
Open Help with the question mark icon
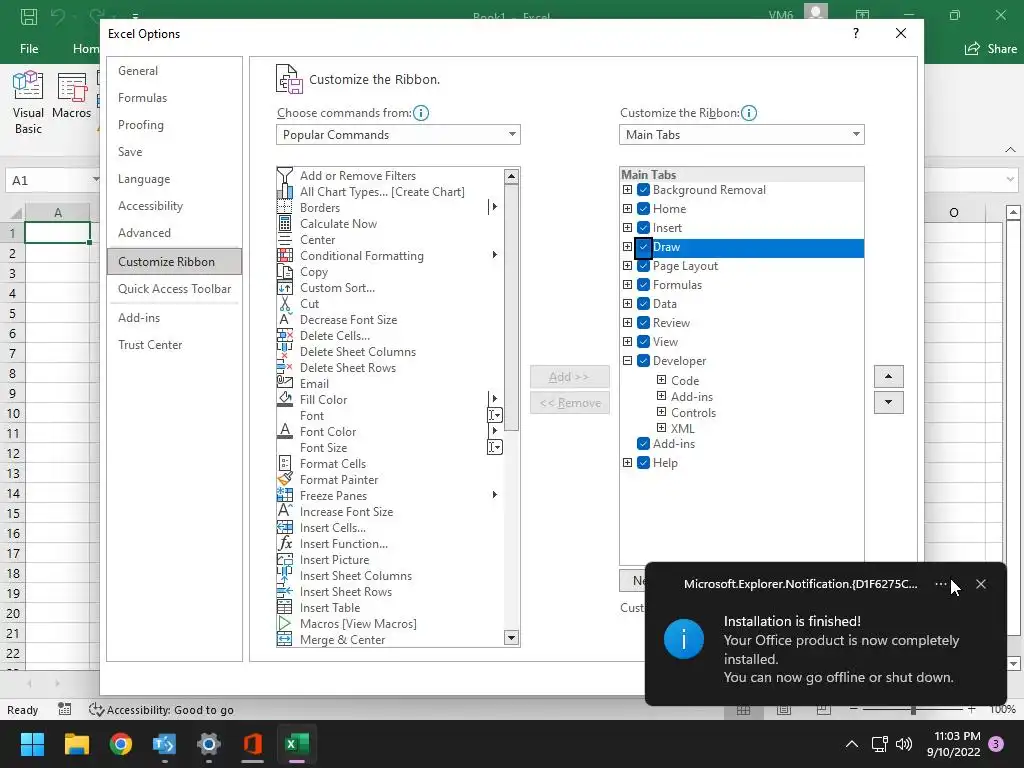(856, 33)
